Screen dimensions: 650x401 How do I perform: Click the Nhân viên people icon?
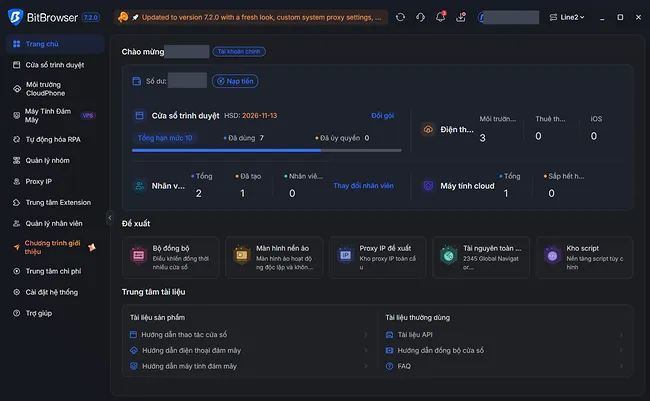click(140, 186)
